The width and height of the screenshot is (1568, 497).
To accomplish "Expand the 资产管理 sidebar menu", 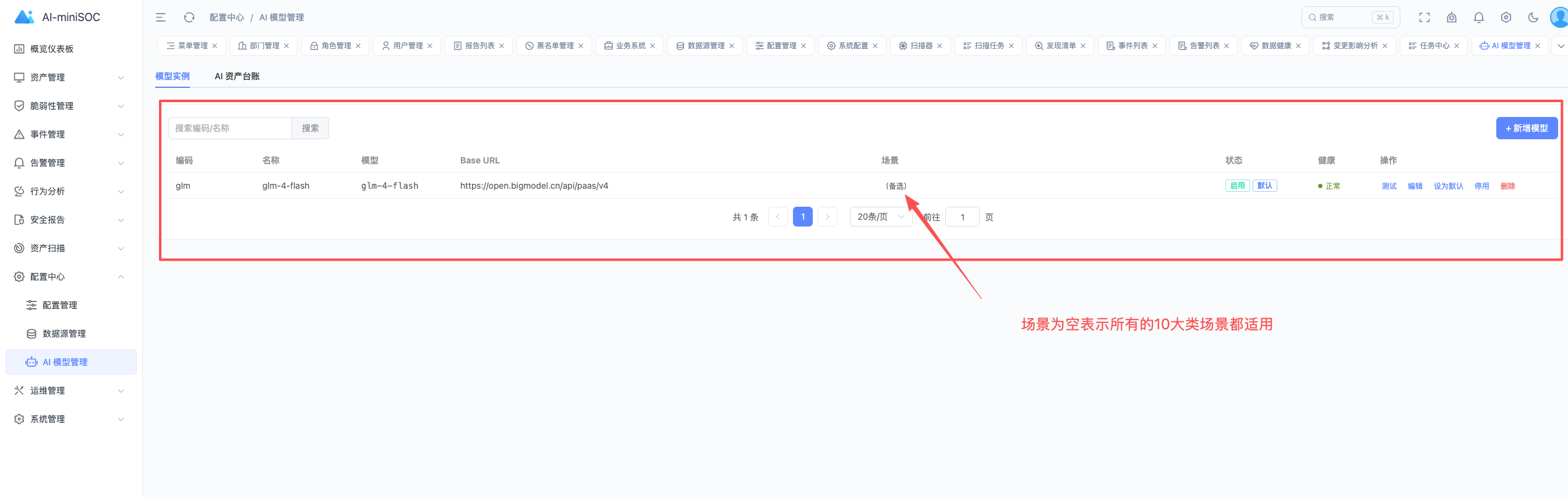I will coord(71,77).
